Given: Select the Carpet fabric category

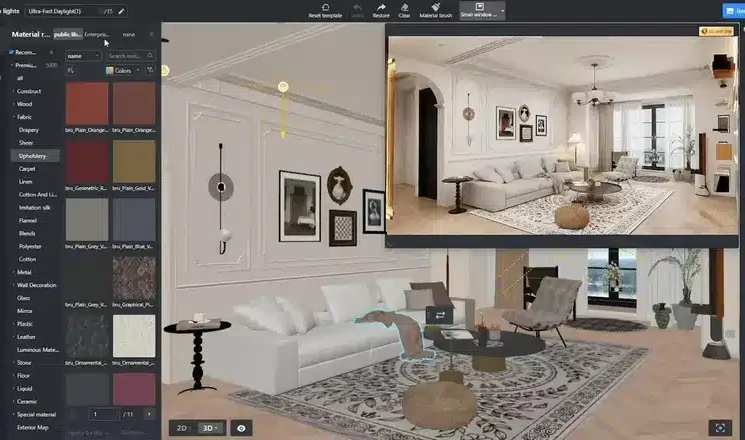Looking at the screenshot, I should pyautogui.click(x=27, y=168).
